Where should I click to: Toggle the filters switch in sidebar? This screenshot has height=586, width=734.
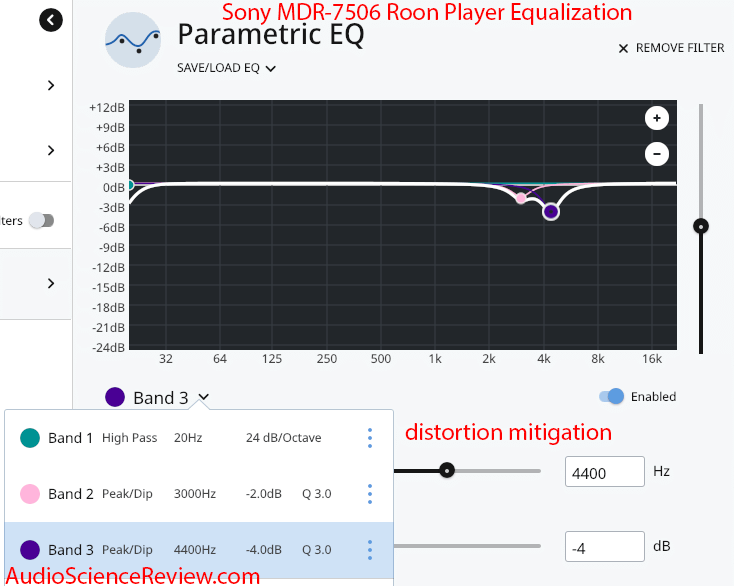(42, 220)
